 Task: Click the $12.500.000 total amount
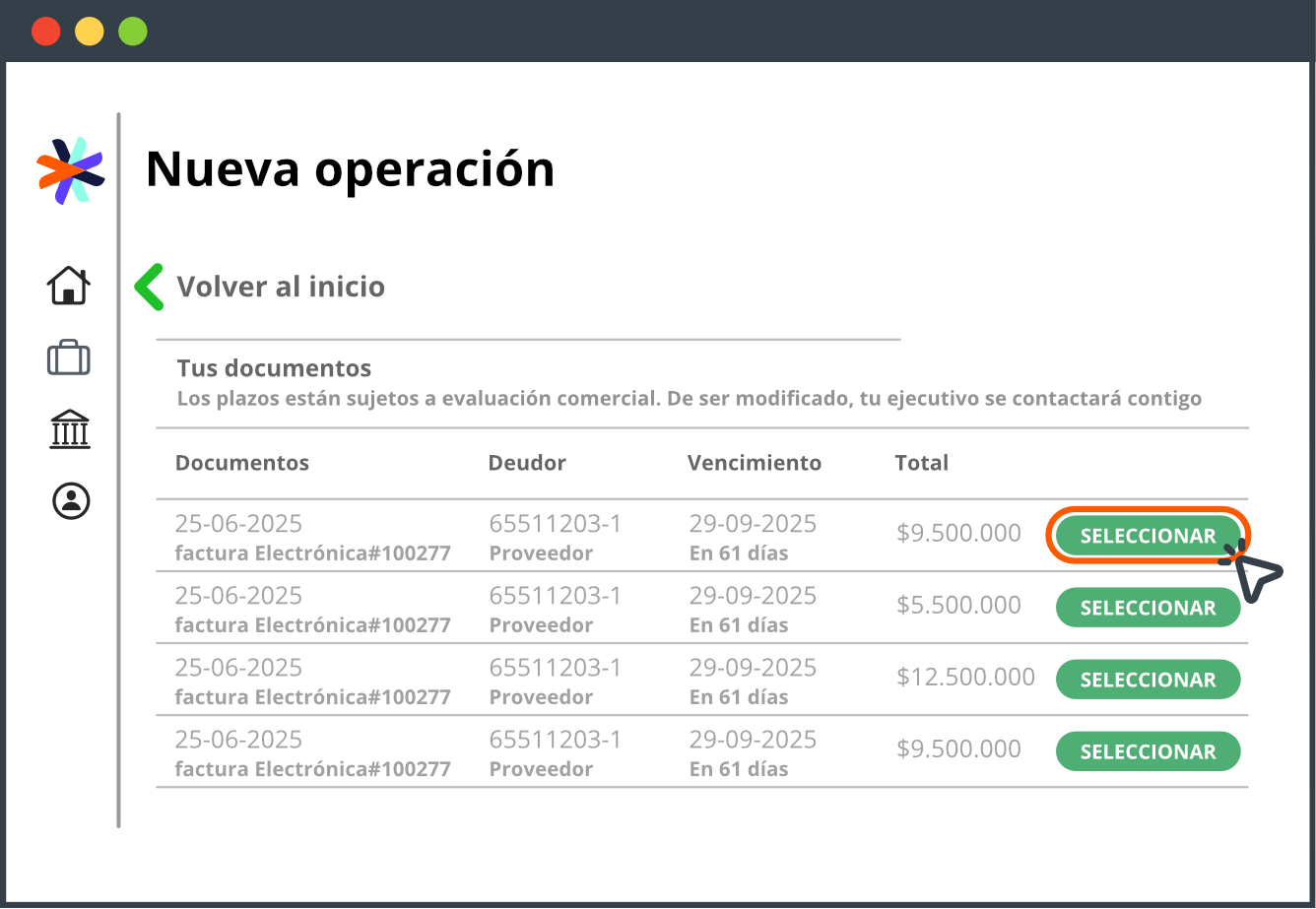(x=965, y=678)
